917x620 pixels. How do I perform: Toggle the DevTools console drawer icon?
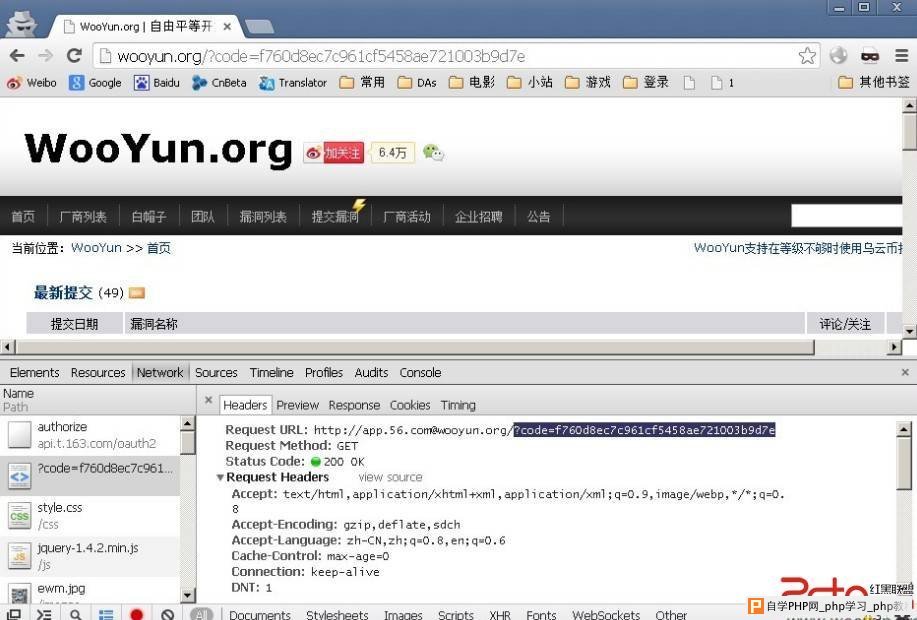point(44,614)
